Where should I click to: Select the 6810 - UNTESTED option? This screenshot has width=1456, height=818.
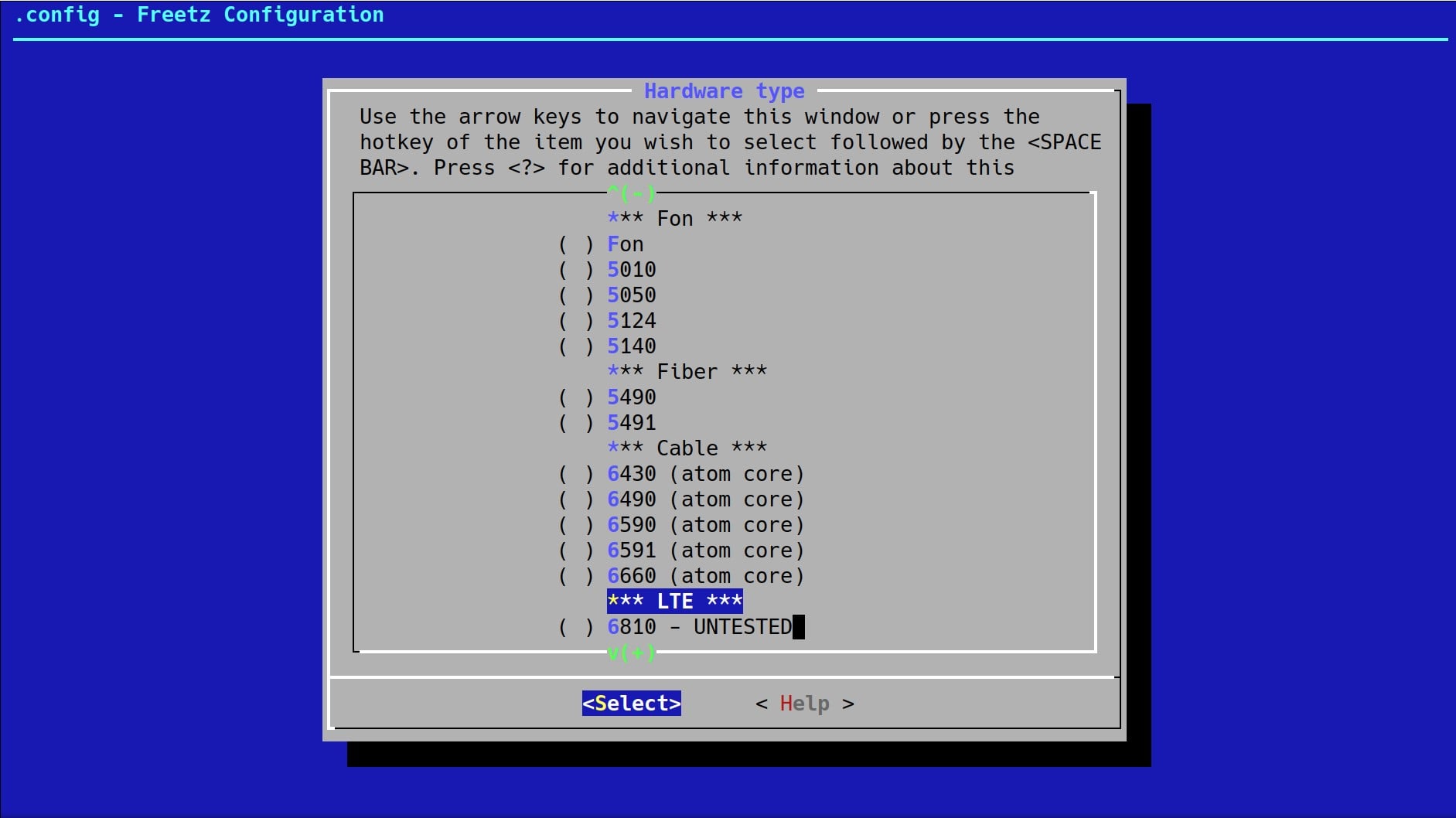click(699, 627)
